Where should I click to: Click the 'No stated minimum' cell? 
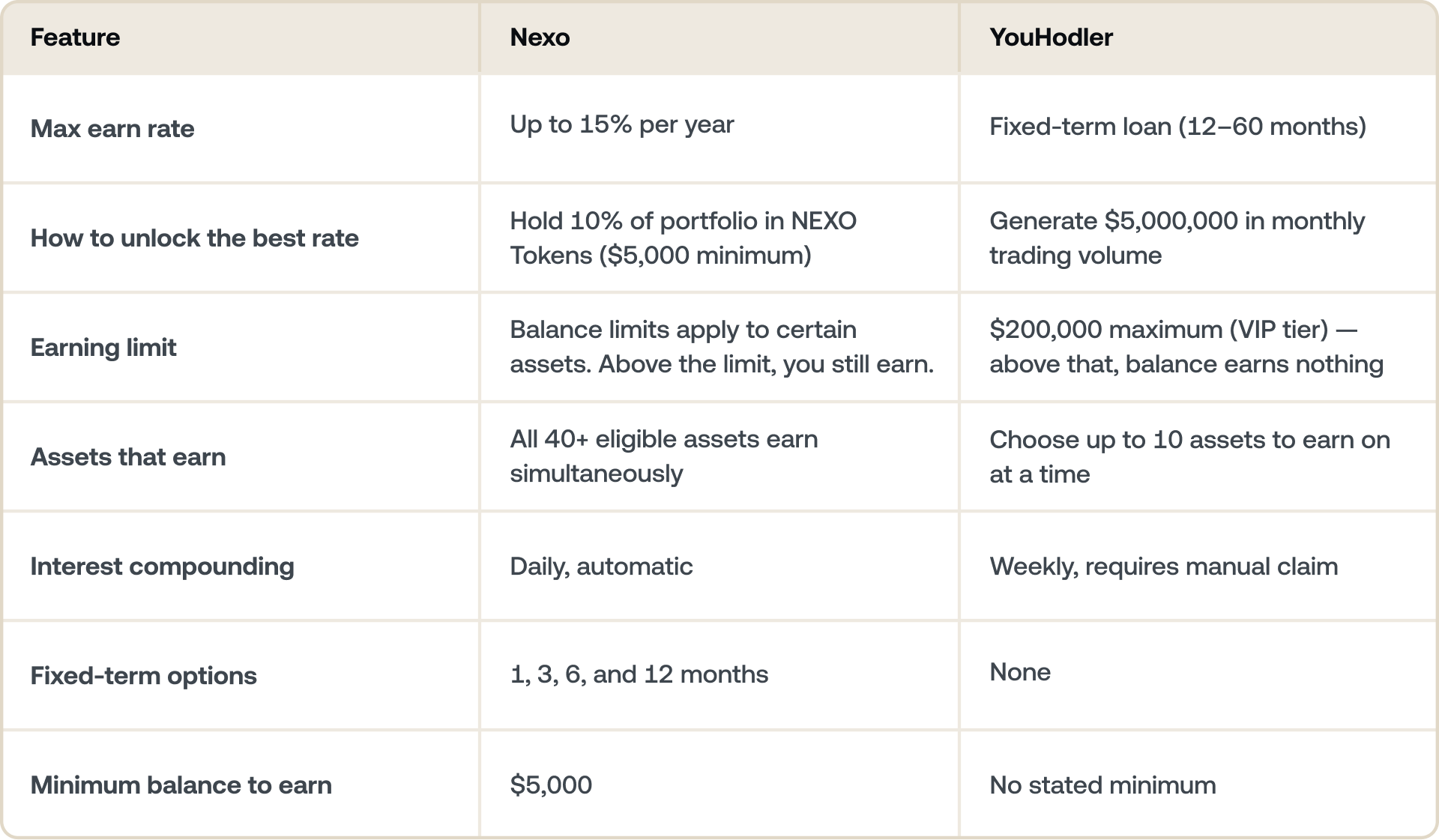pos(1102,785)
